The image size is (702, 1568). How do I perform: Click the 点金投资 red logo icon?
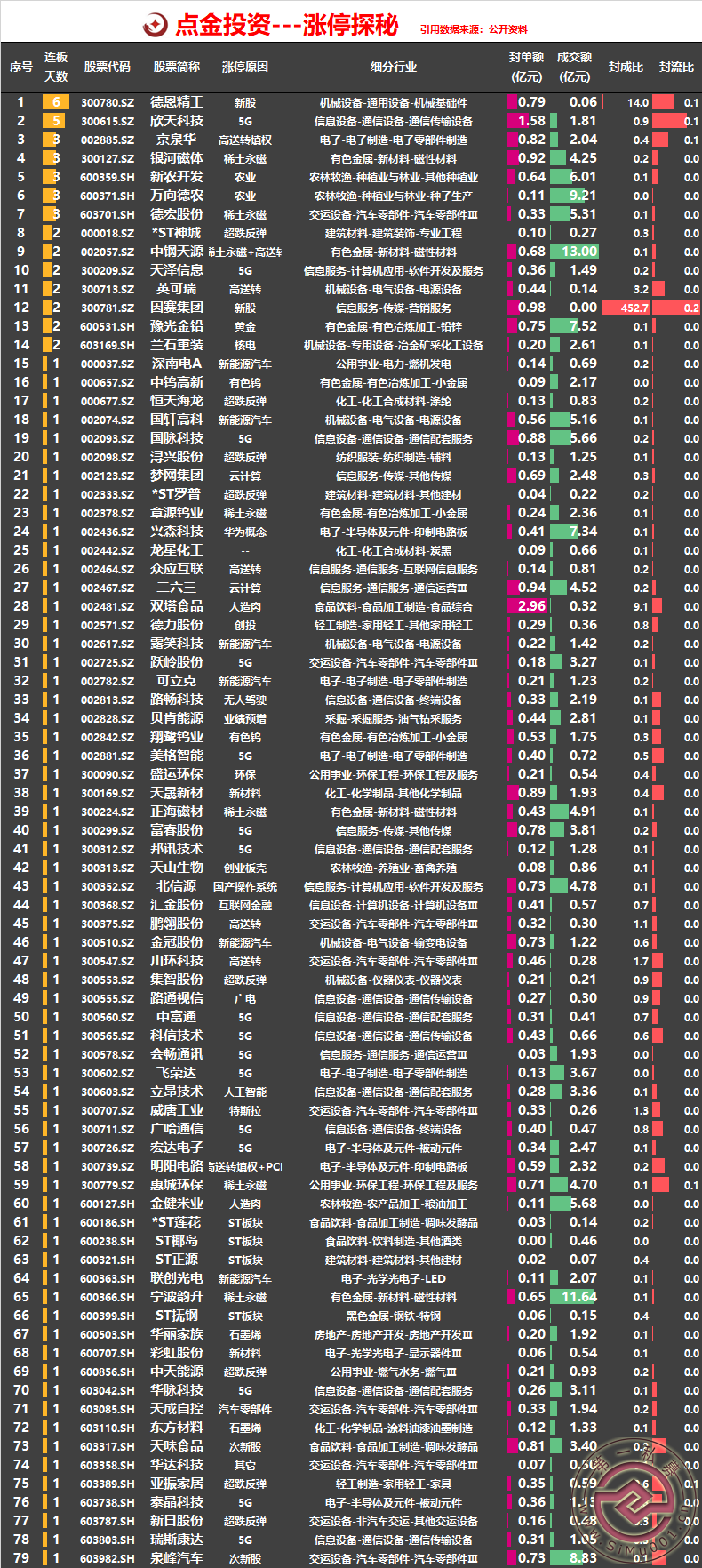click(x=156, y=25)
